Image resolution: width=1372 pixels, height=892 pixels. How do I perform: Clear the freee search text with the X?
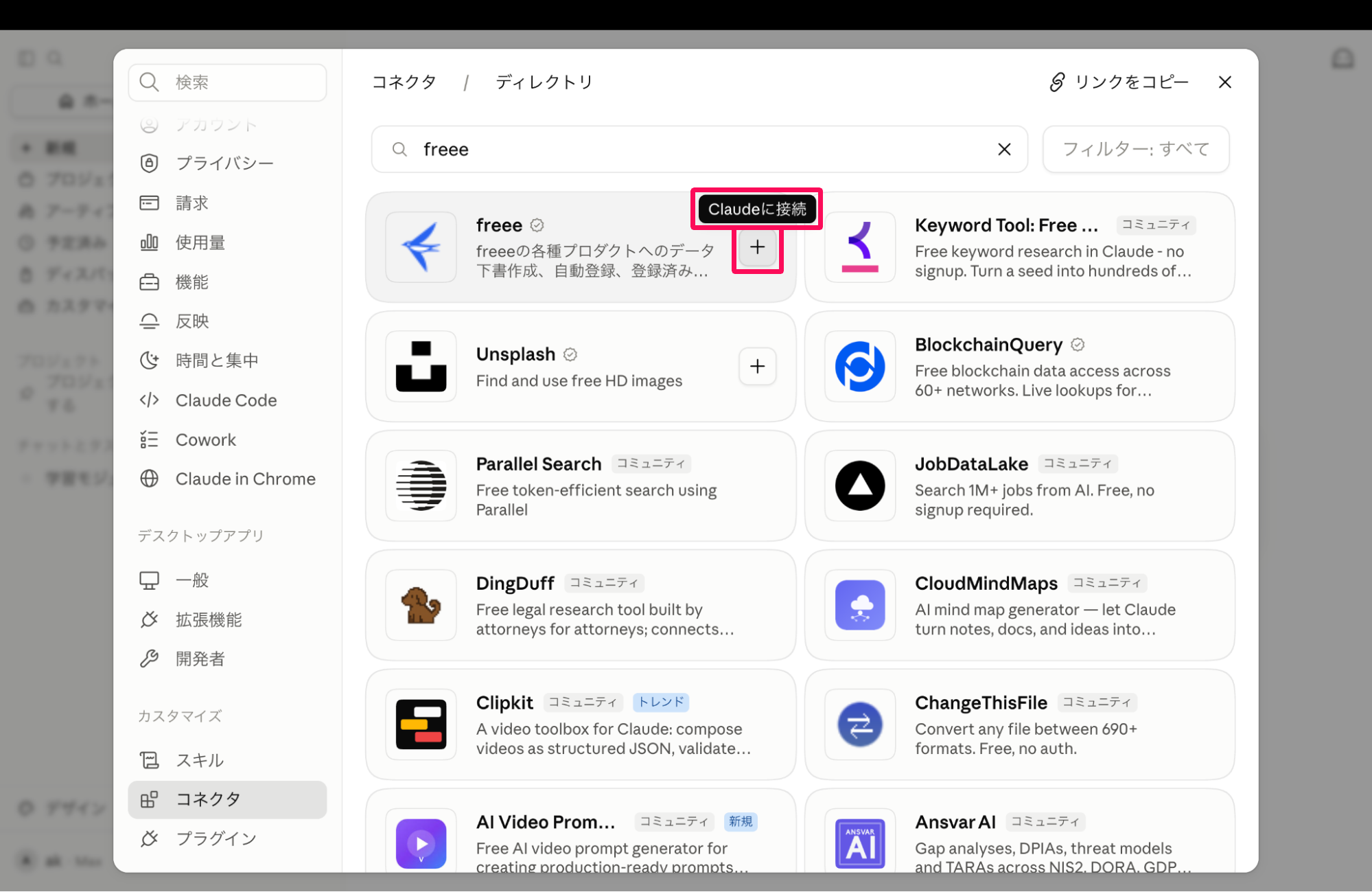[1004, 149]
